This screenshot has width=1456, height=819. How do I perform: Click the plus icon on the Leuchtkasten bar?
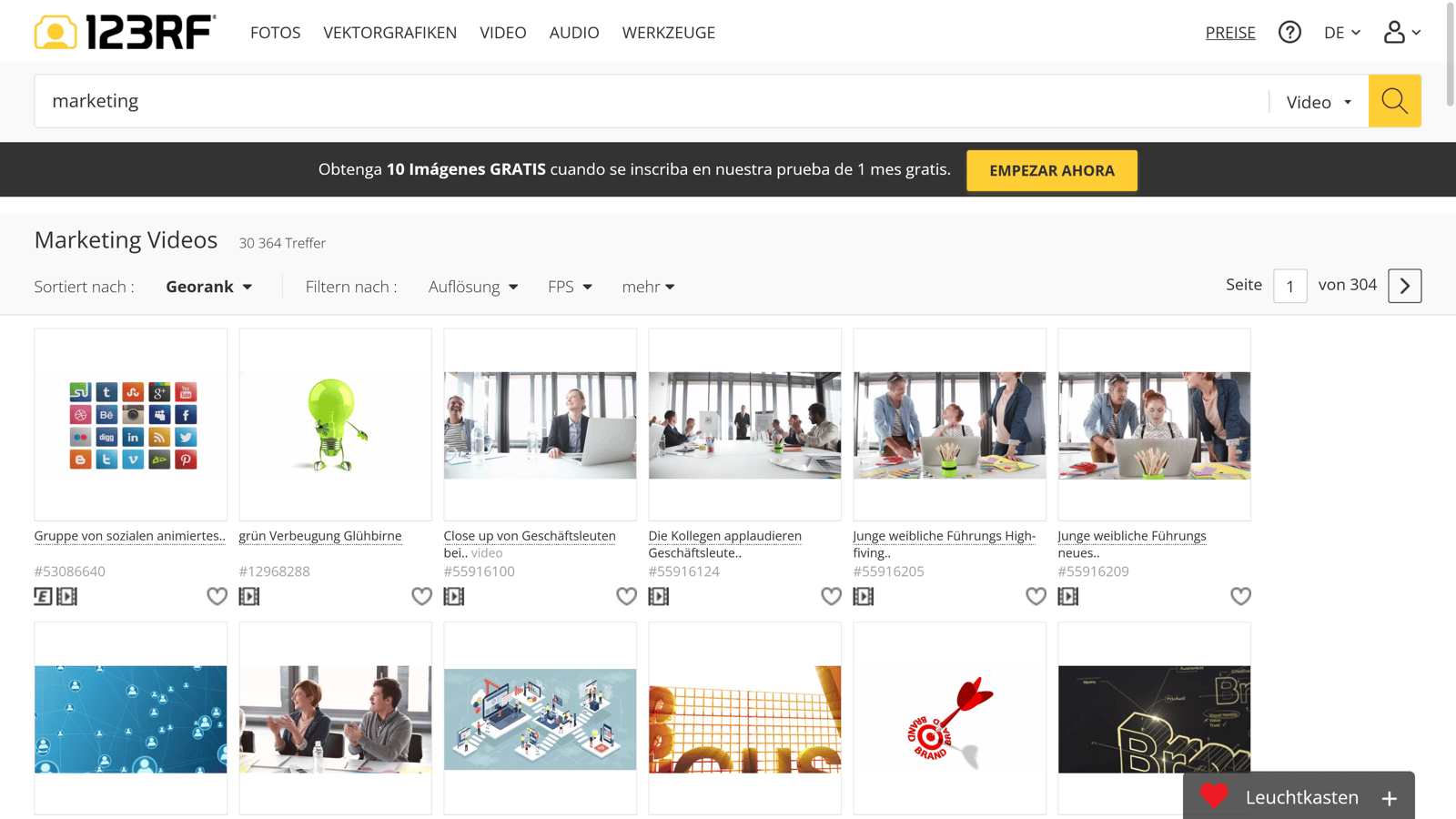1388,798
